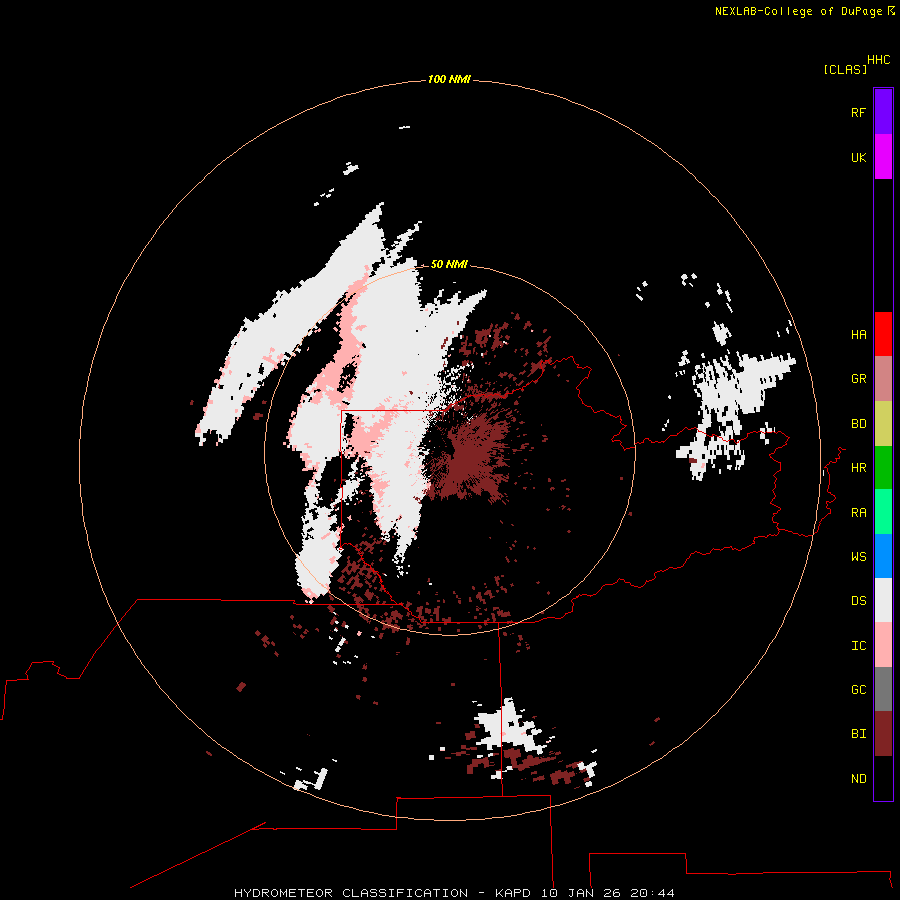Screen dimensions: 900x900
Task: Click the IC legend label
Action: click(858, 646)
